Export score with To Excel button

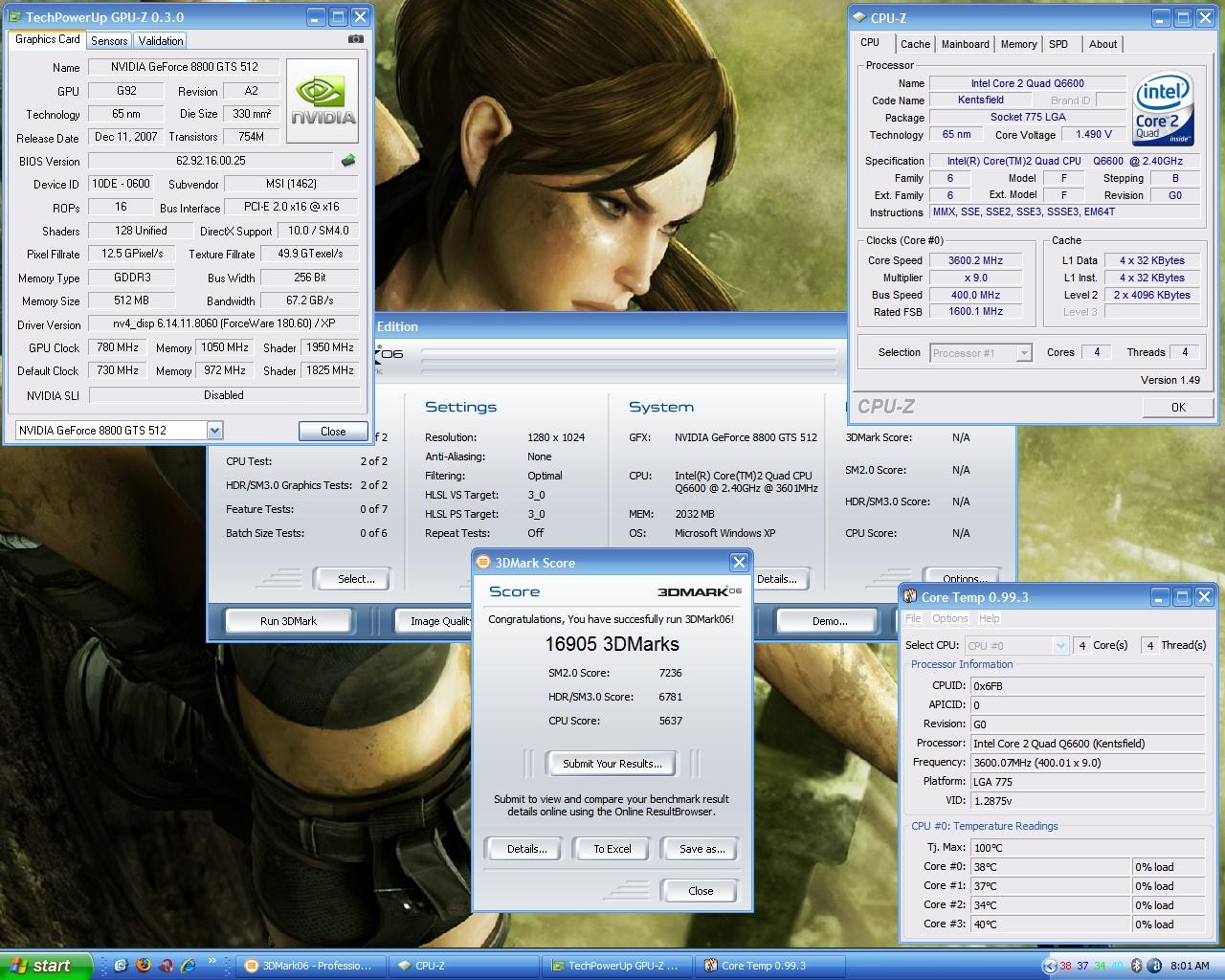point(612,849)
